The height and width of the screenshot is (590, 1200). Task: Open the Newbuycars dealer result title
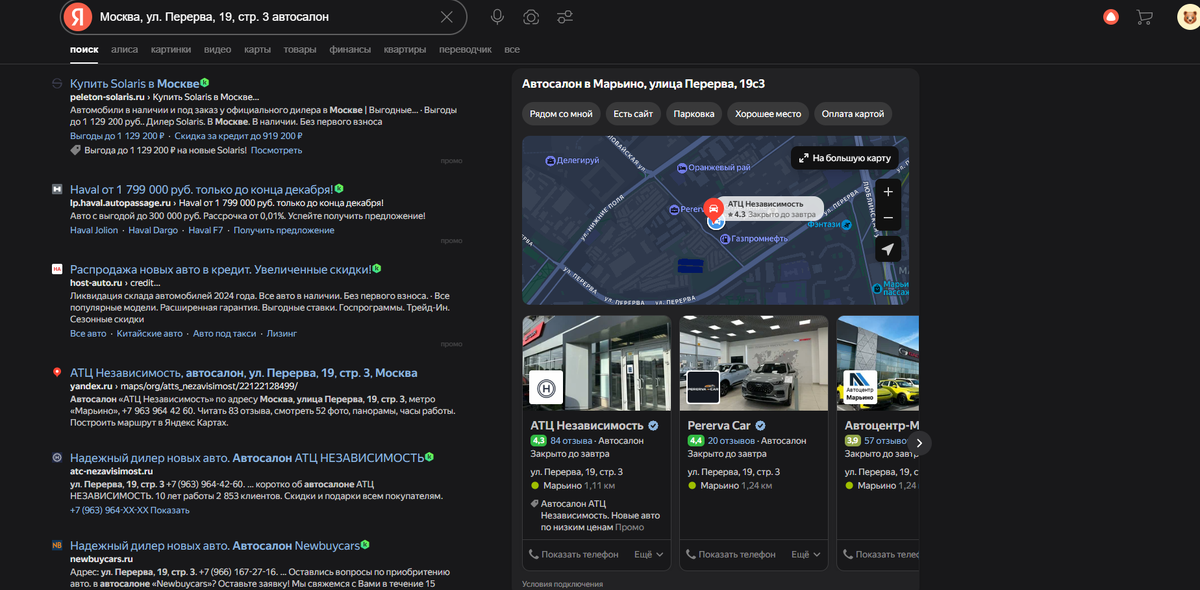click(215, 546)
